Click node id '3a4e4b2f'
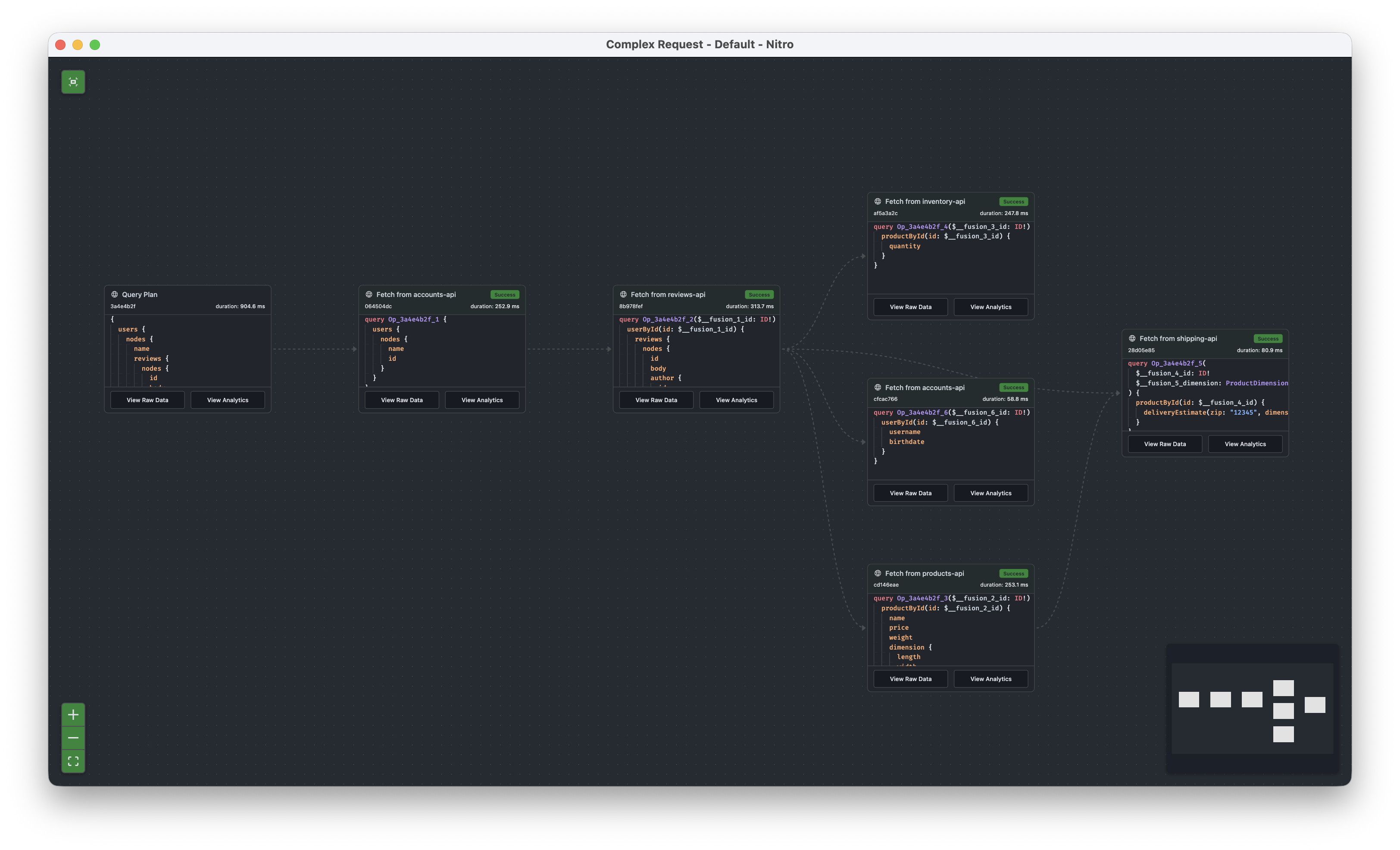The image size is (1400, 850). (x=123, y=306)
